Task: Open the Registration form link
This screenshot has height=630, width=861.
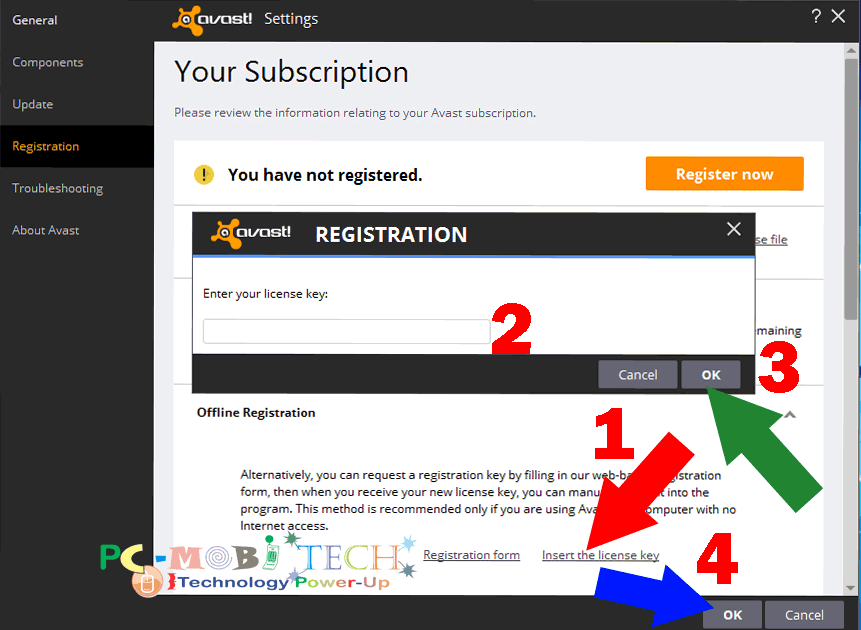Action: (x=471, y=555)
